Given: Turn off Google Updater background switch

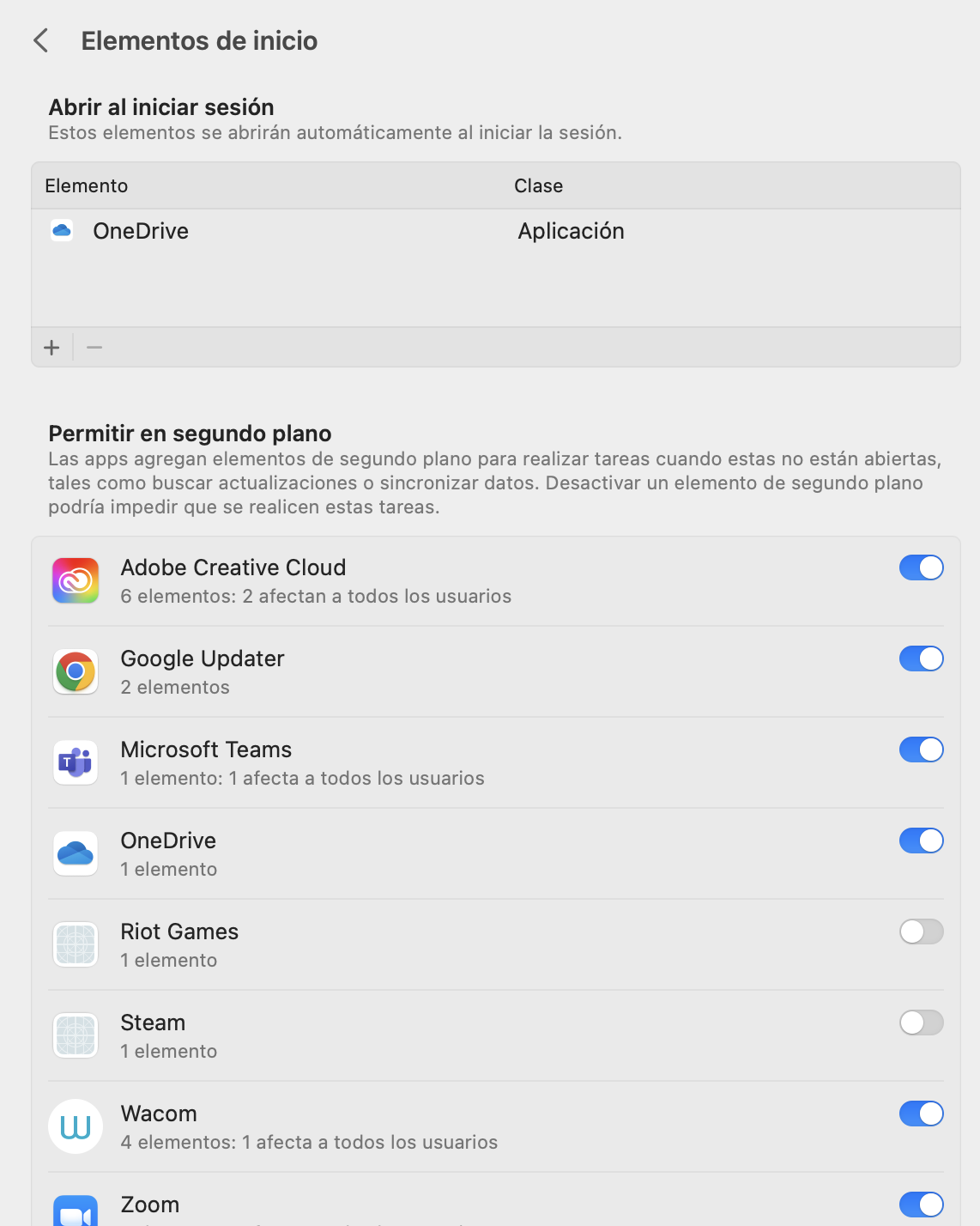Looking at the screenshot, I should 921,659.
